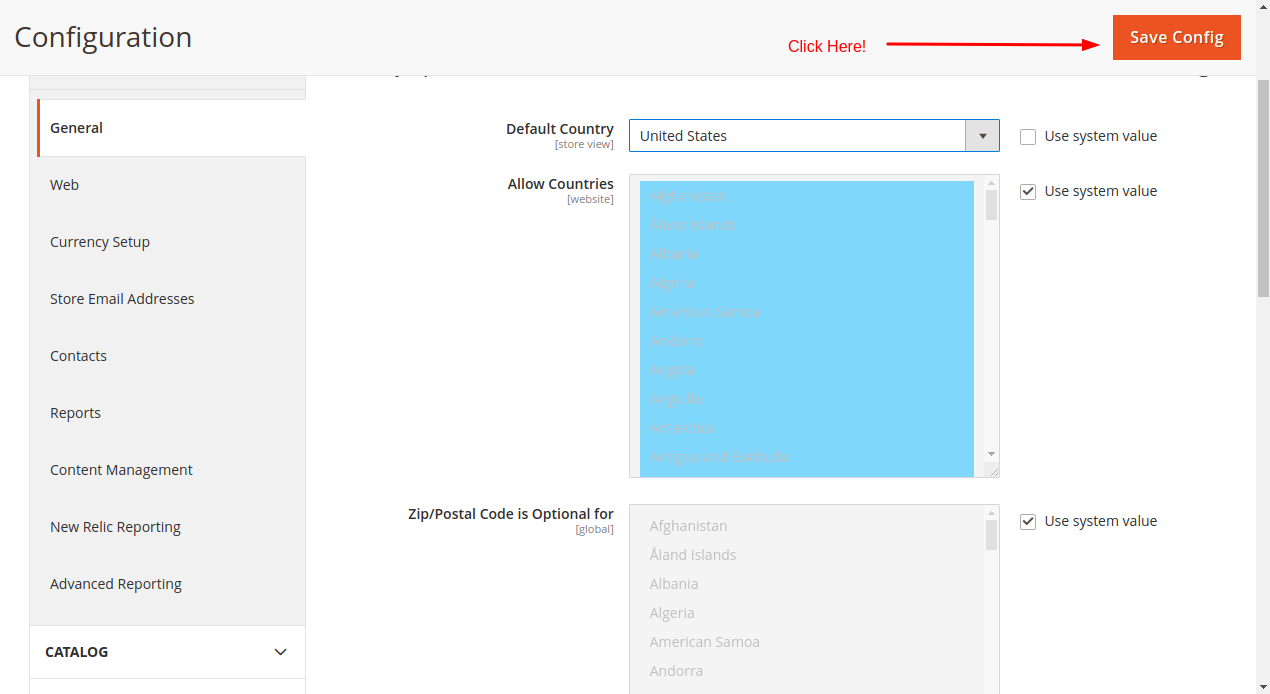Expand the CATALOG section chevron

(x=281, y=652)
